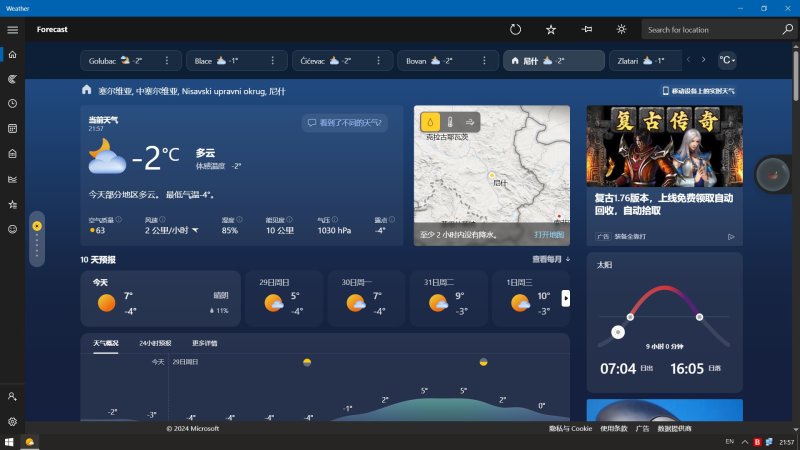
Task: Open the settings gear in sidebar
Action: coord(13,421)
